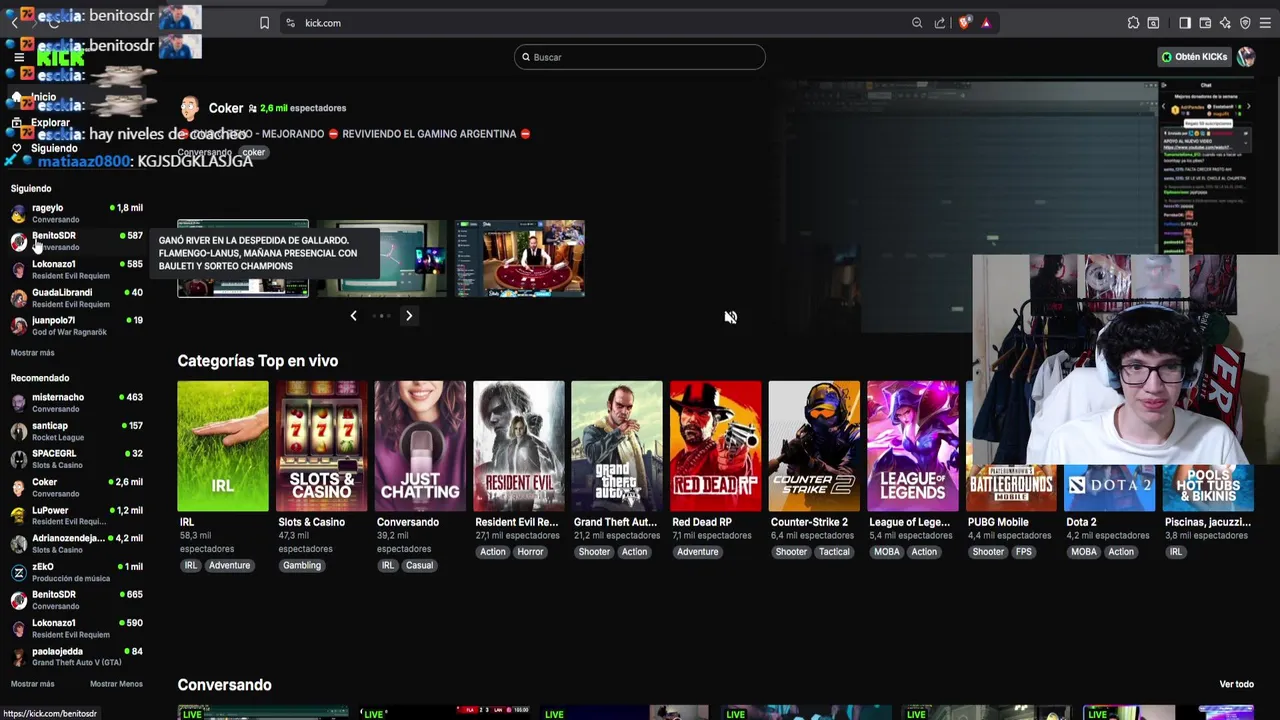Unmute the featured stream preview
The width and height of the screenshot is (1280, 720).
tap(731, 317)
